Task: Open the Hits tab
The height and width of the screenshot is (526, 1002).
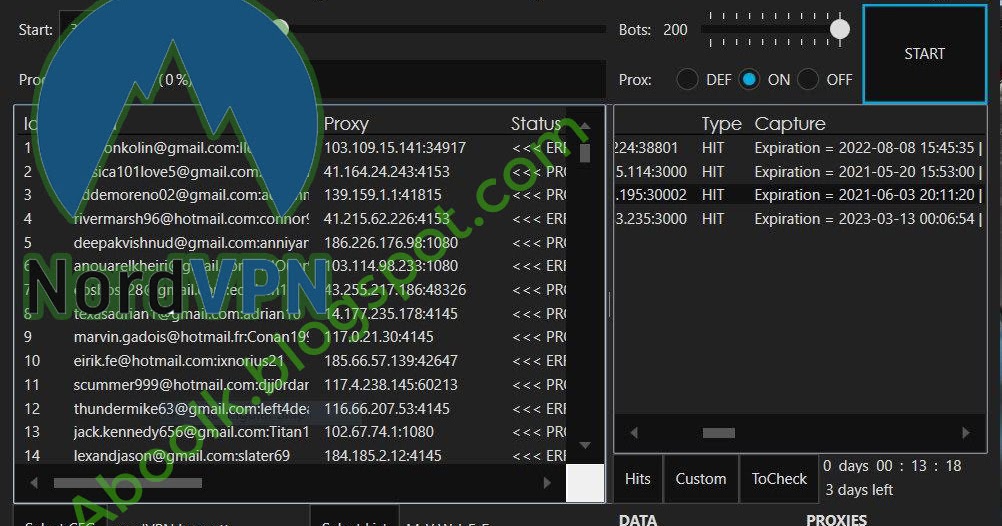Action: pos(637,479)
